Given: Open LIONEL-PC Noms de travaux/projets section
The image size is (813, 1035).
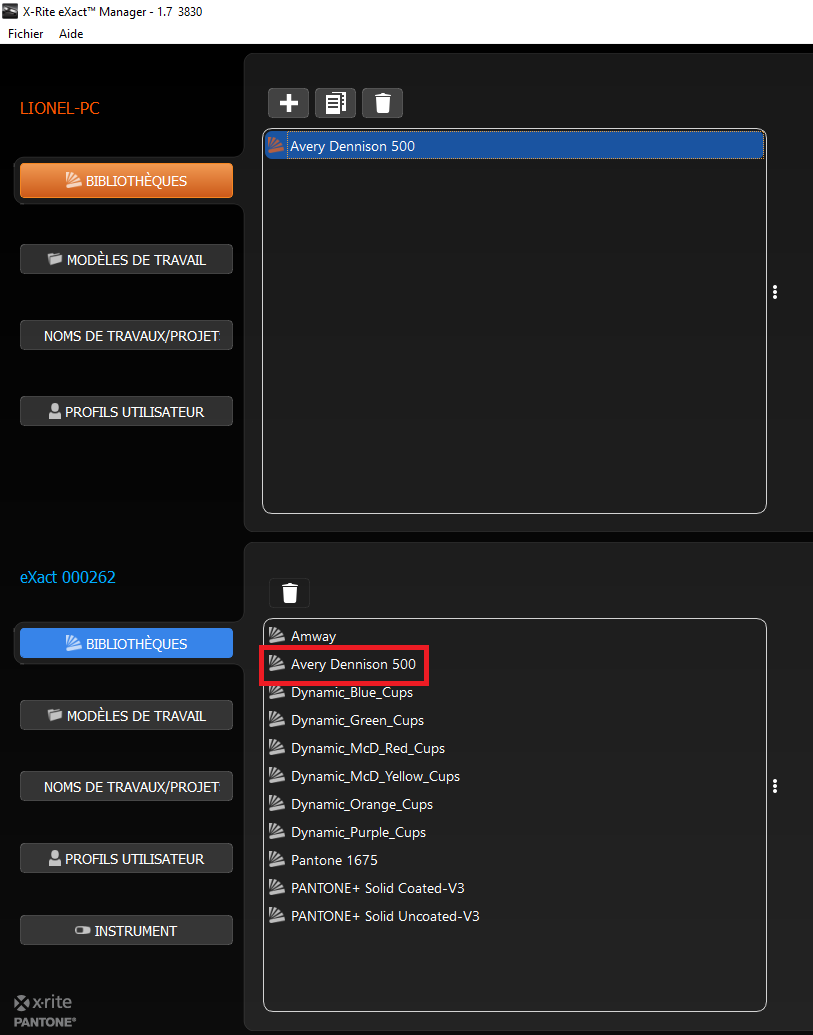Looking at the screenshot, I should point(126,335).
